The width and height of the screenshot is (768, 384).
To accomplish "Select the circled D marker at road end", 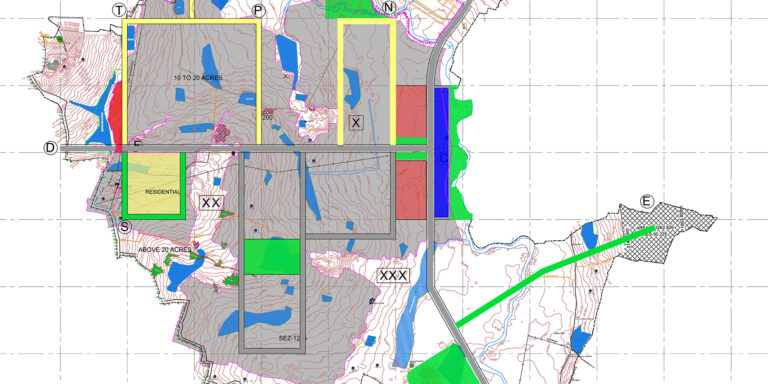I will (x=51, y=148).
